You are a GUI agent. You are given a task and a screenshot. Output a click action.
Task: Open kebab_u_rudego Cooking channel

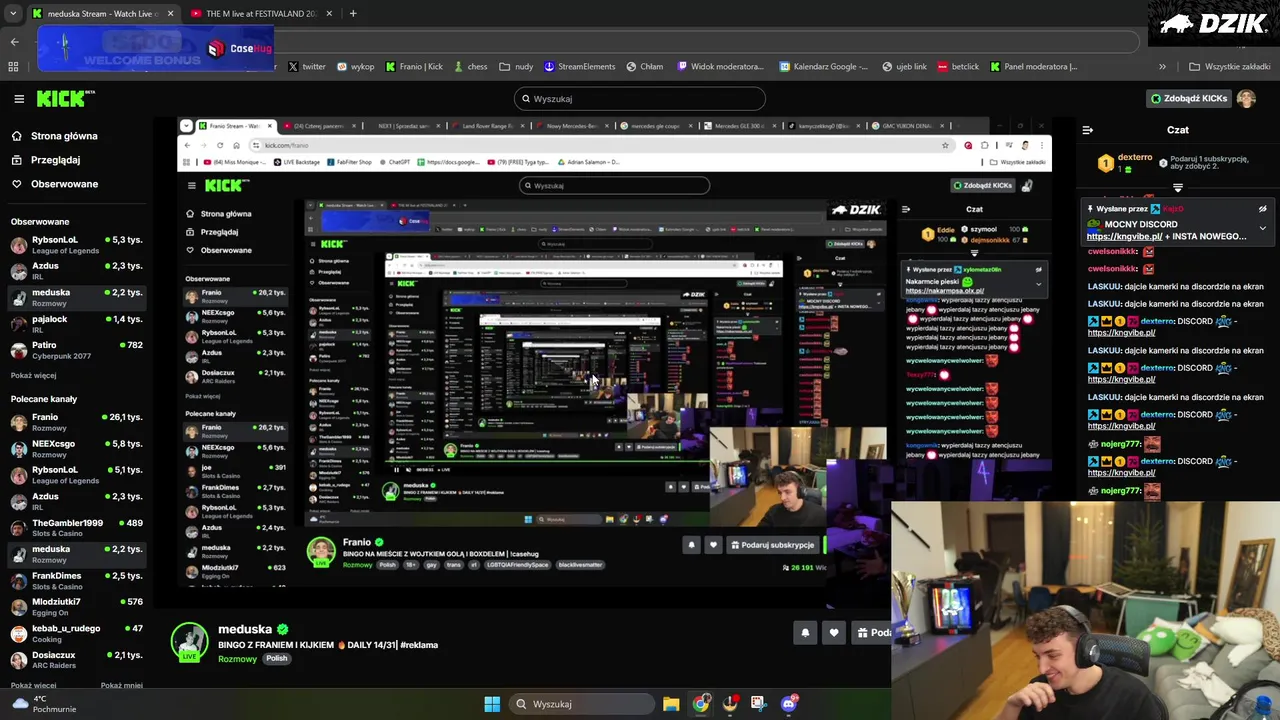pyautogui.click(x=76, y=634)
